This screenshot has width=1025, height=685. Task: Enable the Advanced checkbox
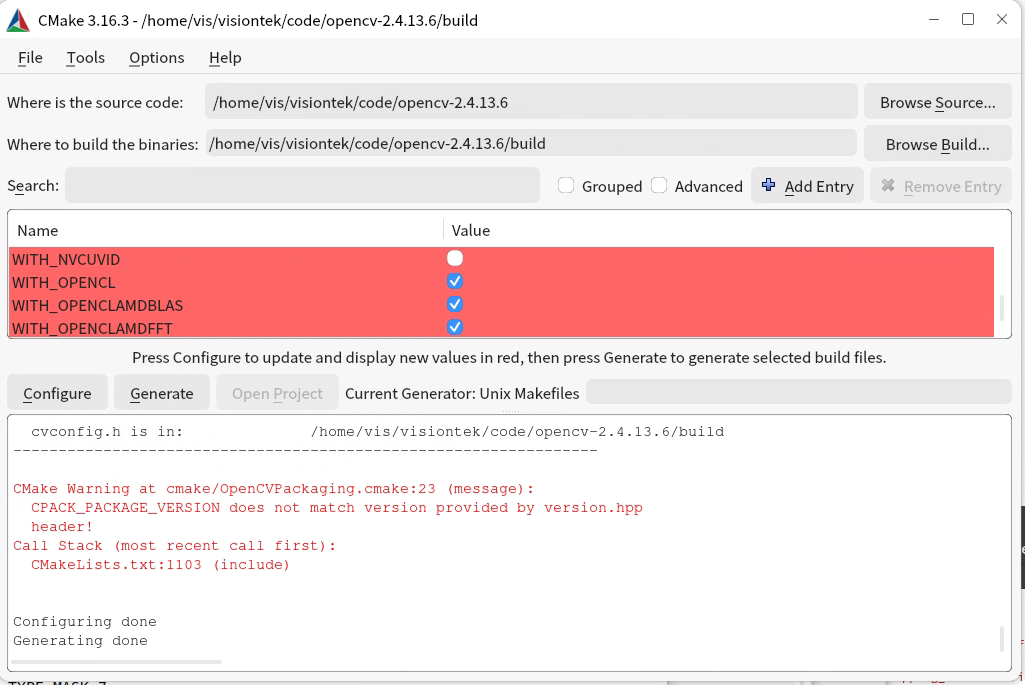click(x=659, y=186)
